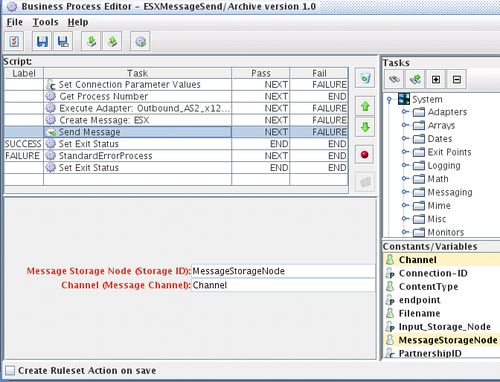Expand the Exit Points folder

(405, 152)
